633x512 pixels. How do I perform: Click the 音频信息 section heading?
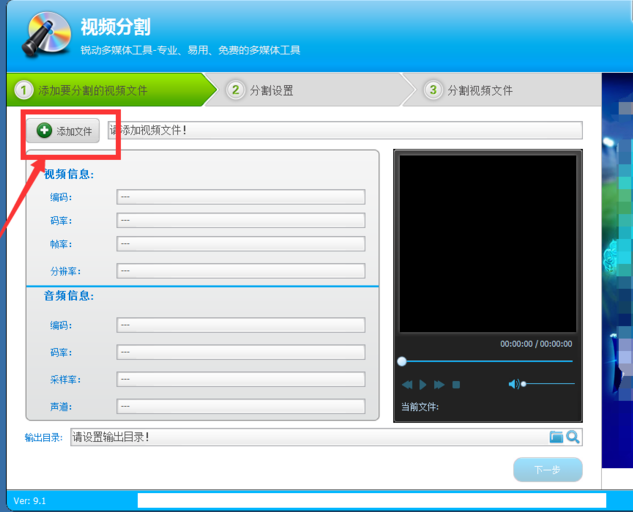69,296
